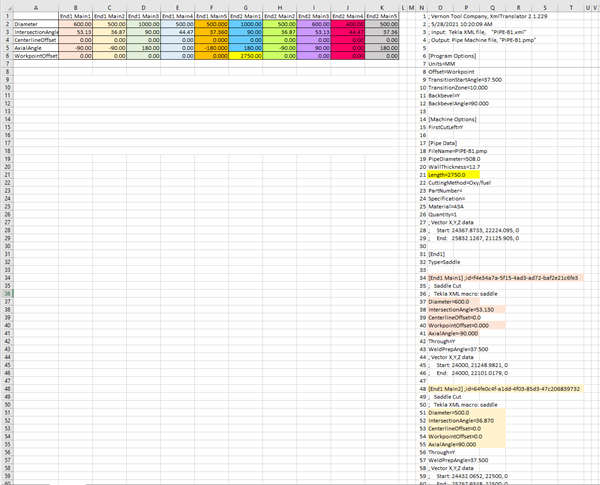Select entire column F via its header
Viewport: 600px width, 485px height.
[212, 8]
